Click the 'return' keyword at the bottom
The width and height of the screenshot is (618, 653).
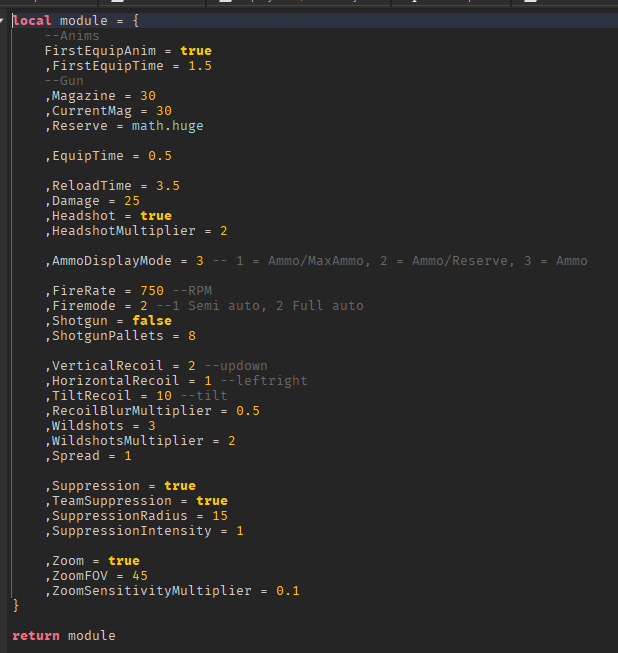(x=36, y=635)
